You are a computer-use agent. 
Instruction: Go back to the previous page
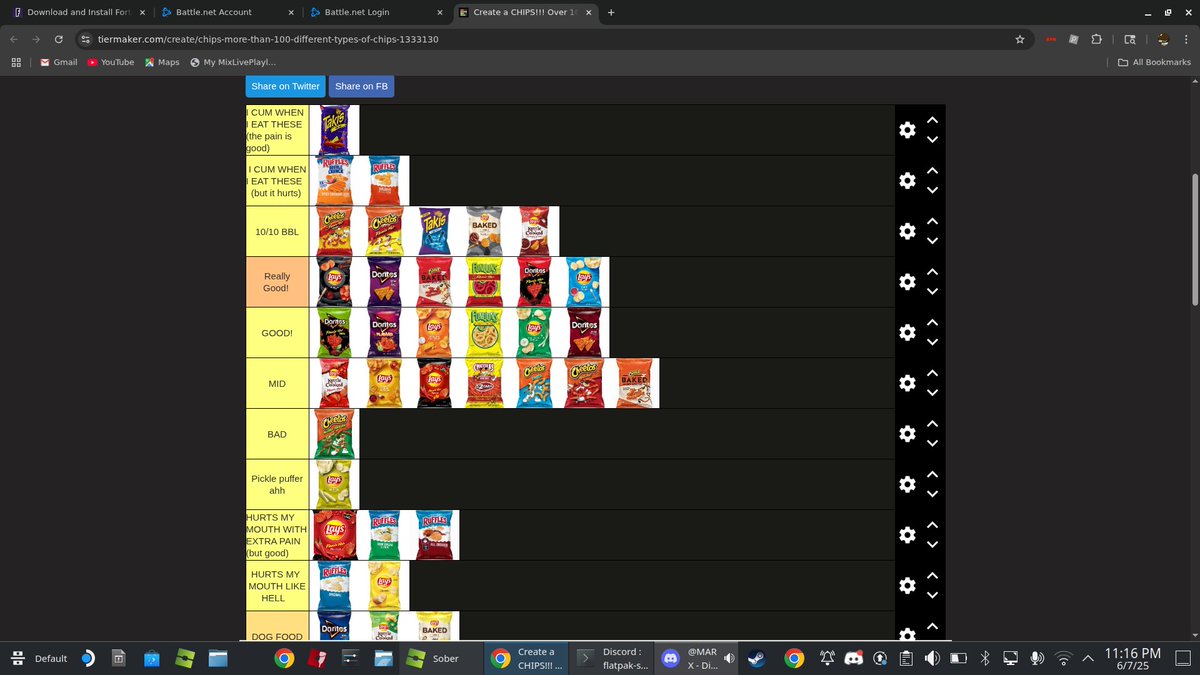pyautogui.click(x=14, y=39)
